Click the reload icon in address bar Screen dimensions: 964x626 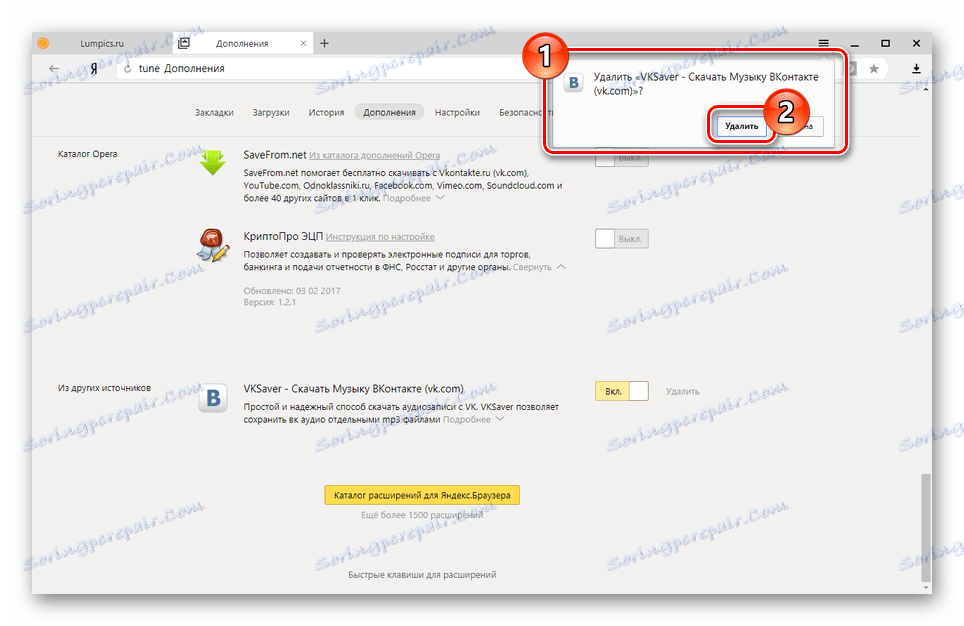(x=127, y=69)
